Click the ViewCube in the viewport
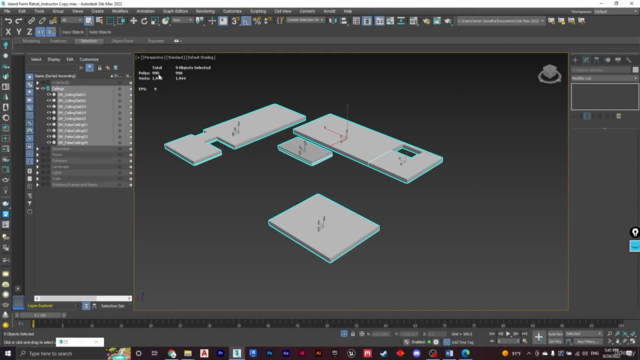This screenshot has height=360, width=640. (x=550, y=74)
